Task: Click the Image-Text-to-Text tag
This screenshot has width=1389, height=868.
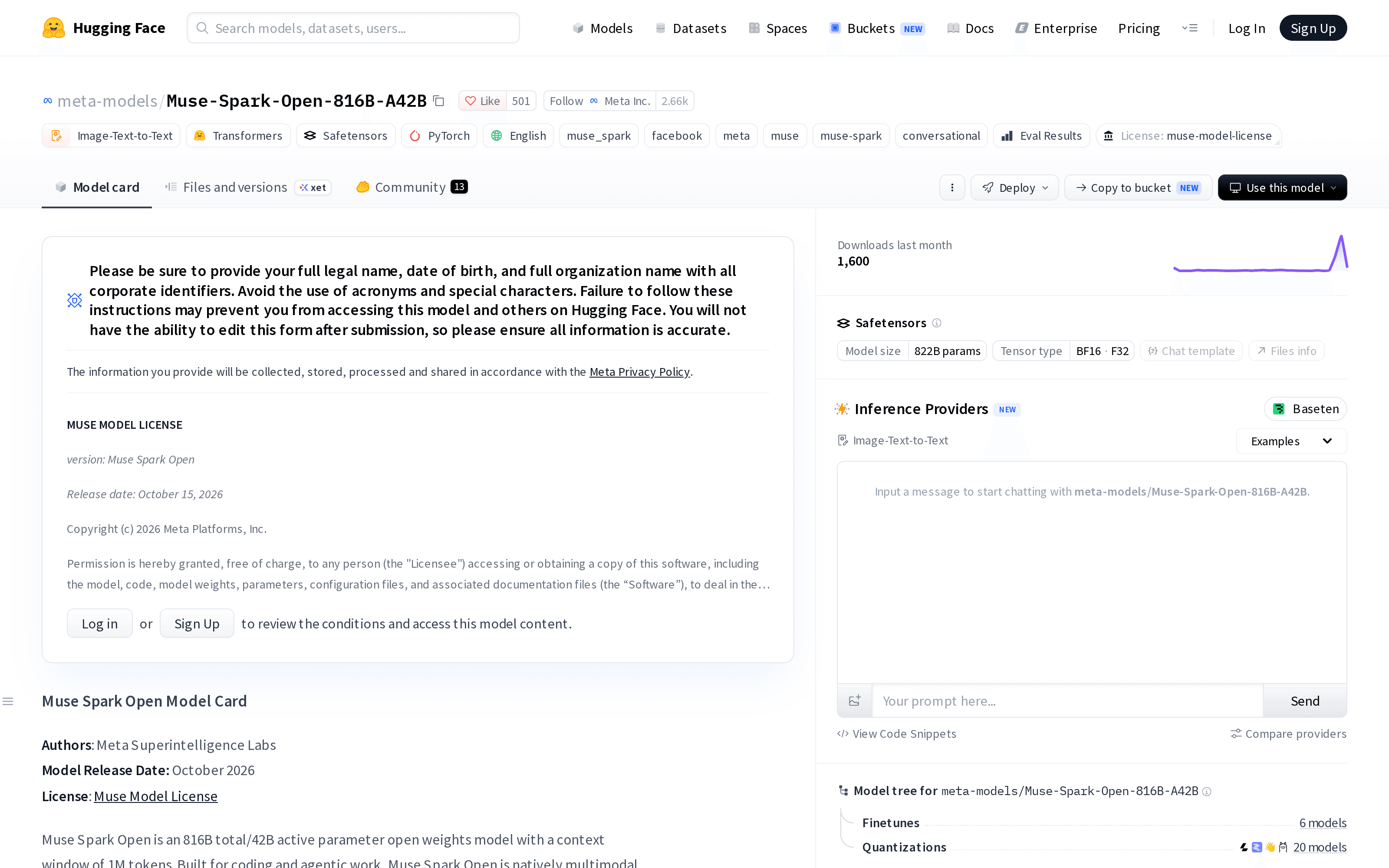Action: (112, 135)
